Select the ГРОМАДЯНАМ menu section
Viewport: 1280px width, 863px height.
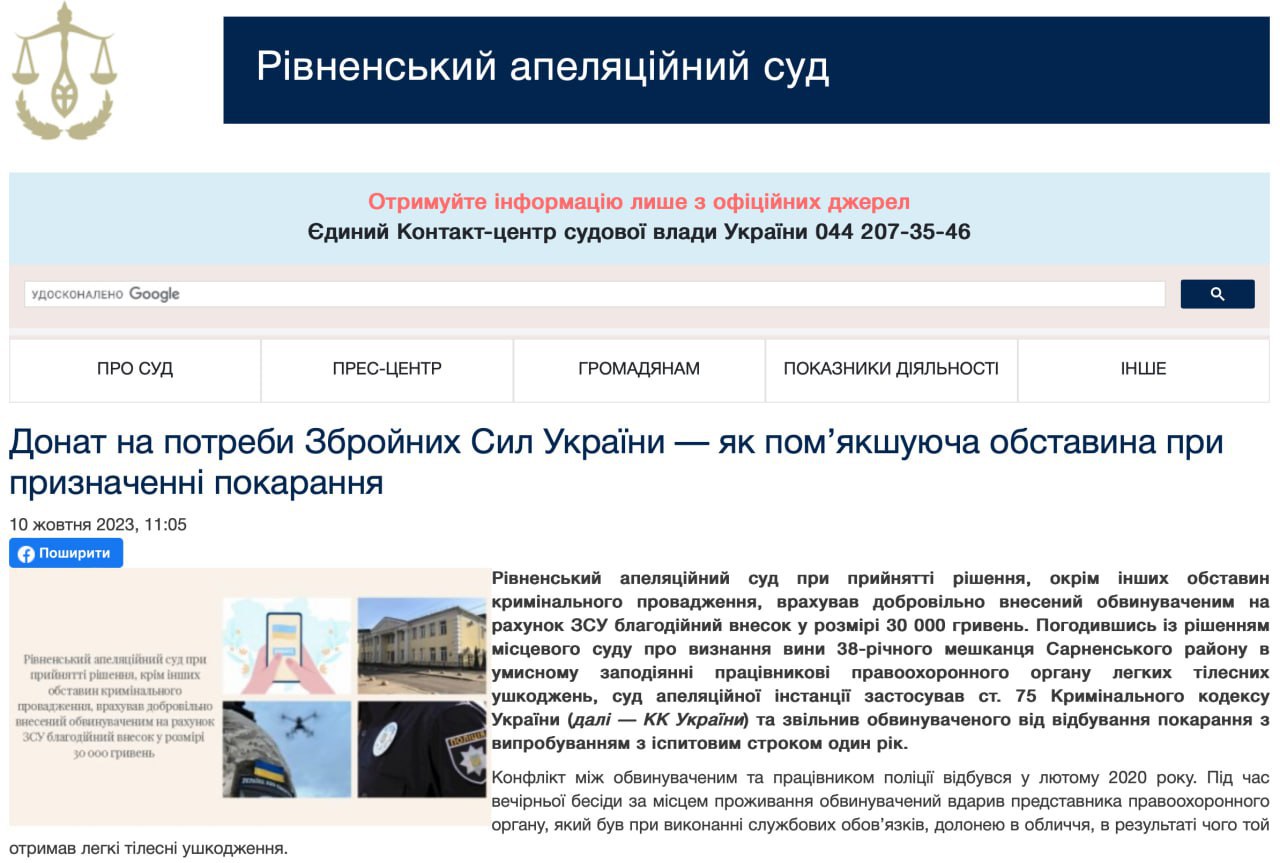point(639,369)
